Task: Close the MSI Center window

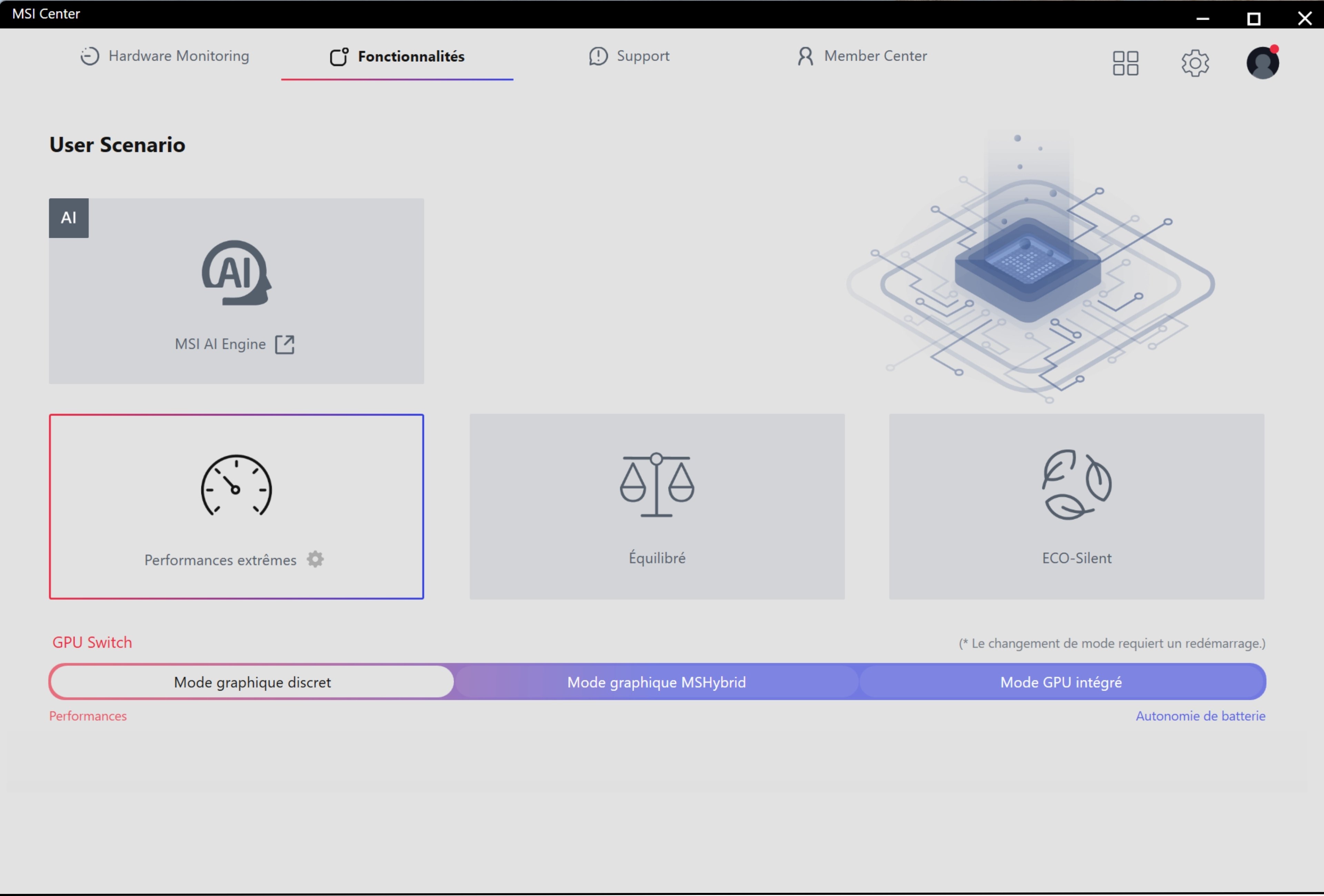Action: pos(1305,18)
